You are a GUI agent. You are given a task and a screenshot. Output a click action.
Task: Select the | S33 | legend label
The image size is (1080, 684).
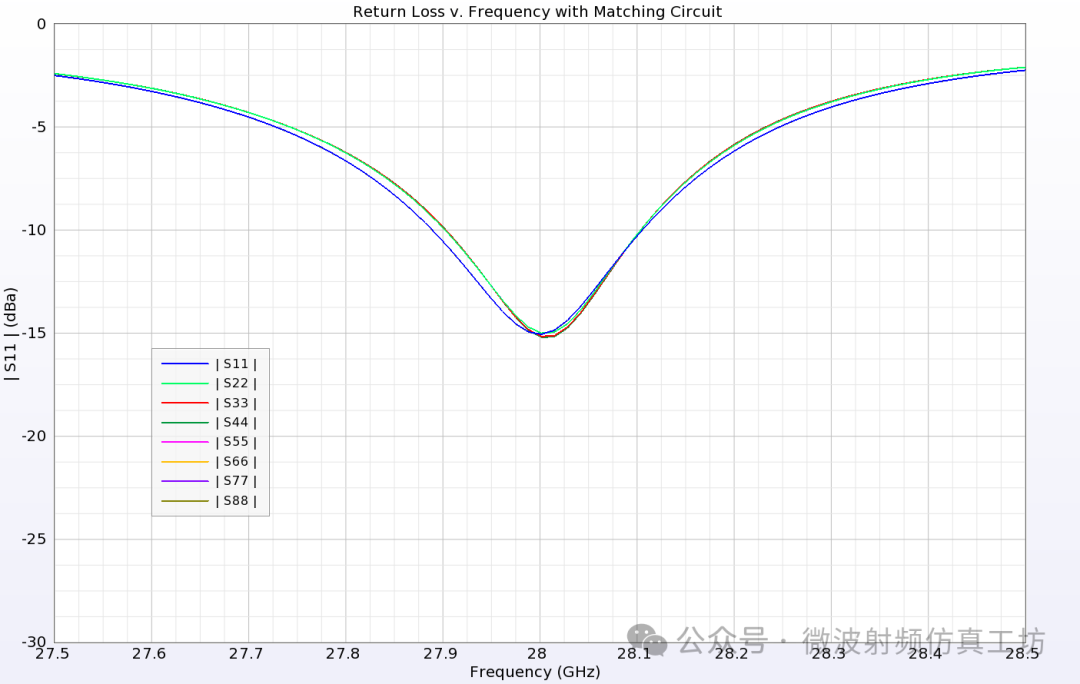[236, 403]
